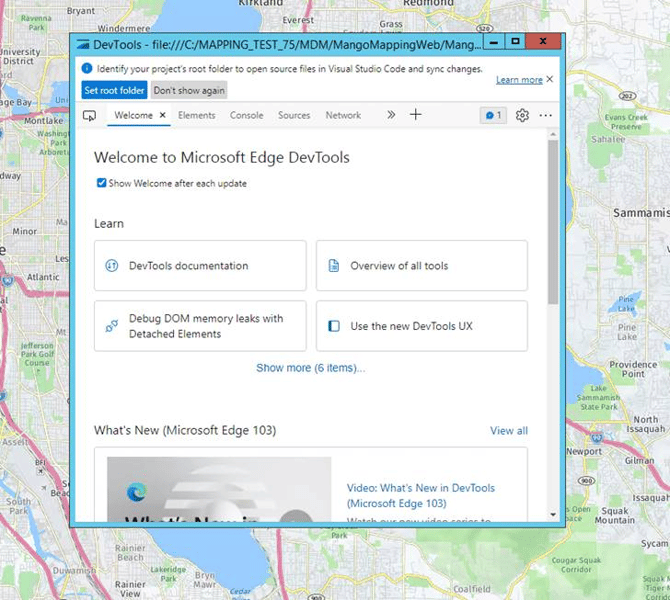Click Coalfield label on the map

pyautogui.click(x=472, y=589)
